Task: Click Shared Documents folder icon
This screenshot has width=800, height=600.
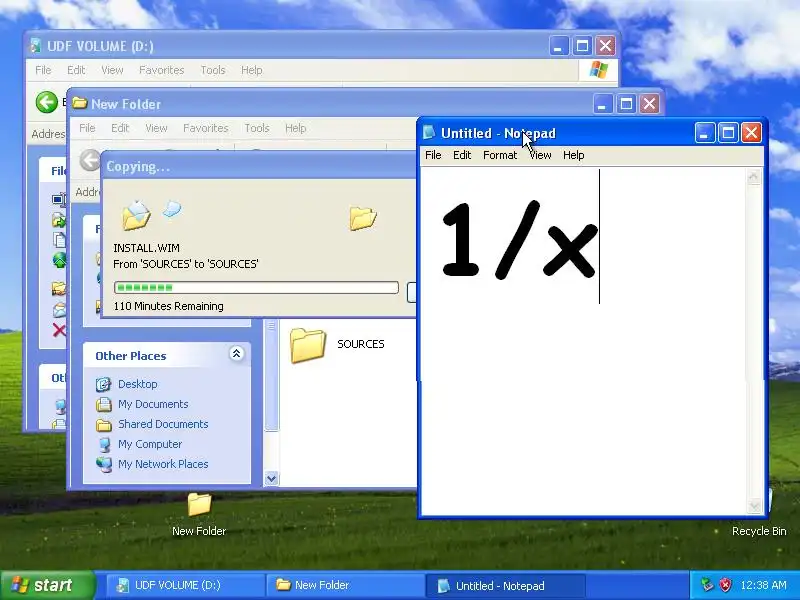Action: (x=104, y=424)
